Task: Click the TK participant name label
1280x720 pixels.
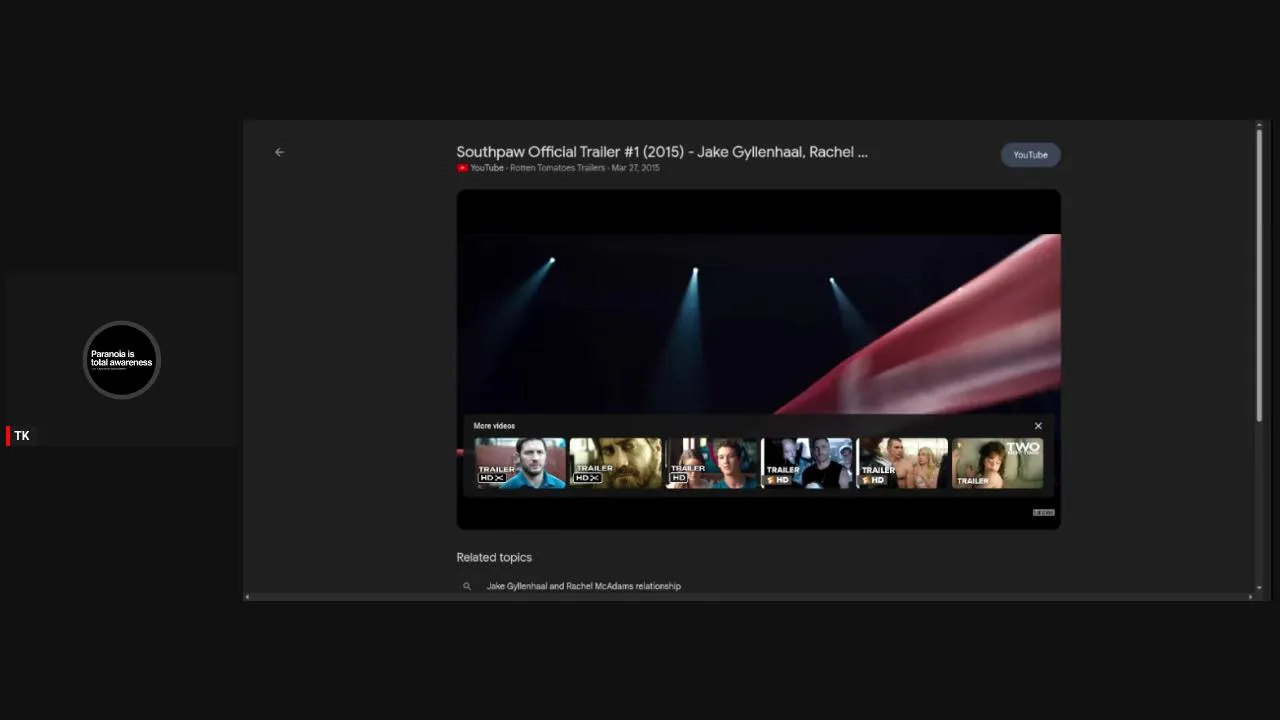Action: [x=22, y=436]
